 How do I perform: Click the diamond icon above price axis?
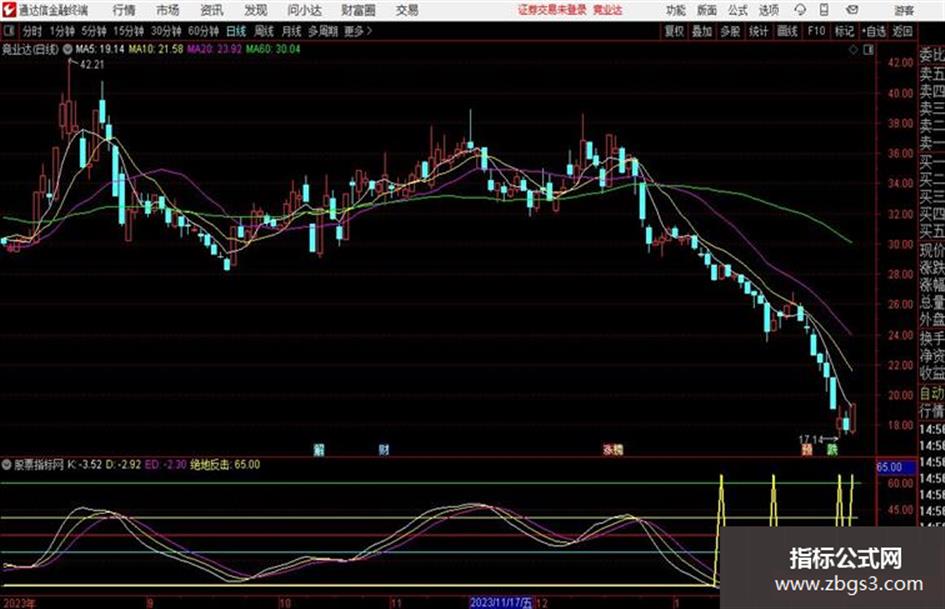pos(853,50)
